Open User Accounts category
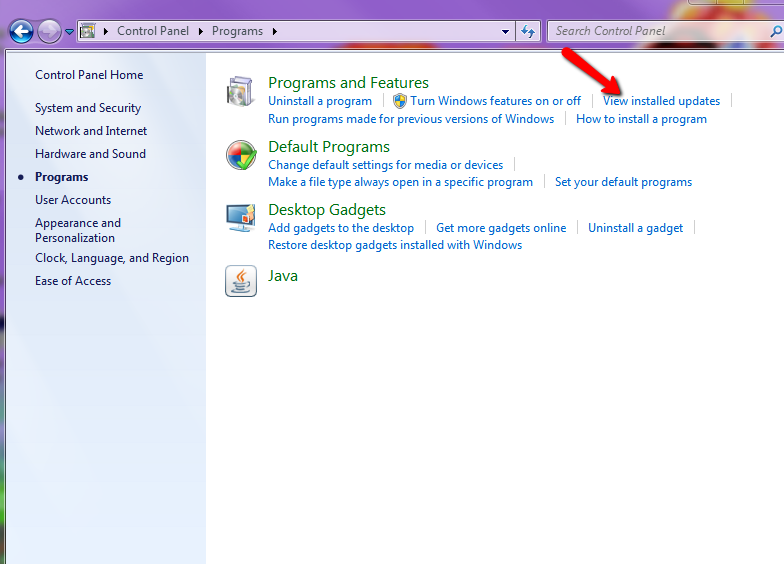The width and height of the screenshot is (784, 564). (x=73, y=200)
